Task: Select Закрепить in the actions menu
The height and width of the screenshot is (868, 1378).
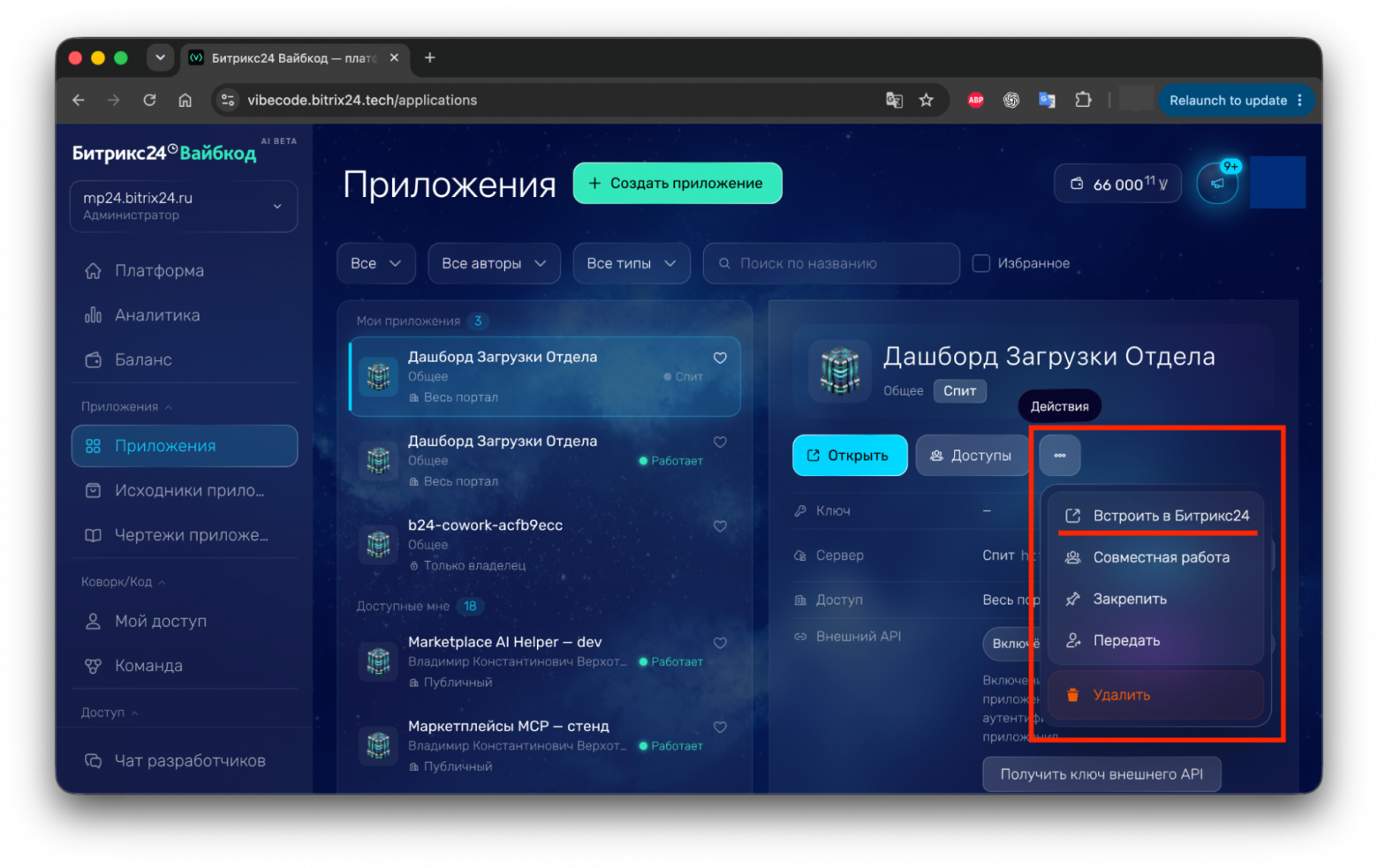Action: coord(1156,599)
